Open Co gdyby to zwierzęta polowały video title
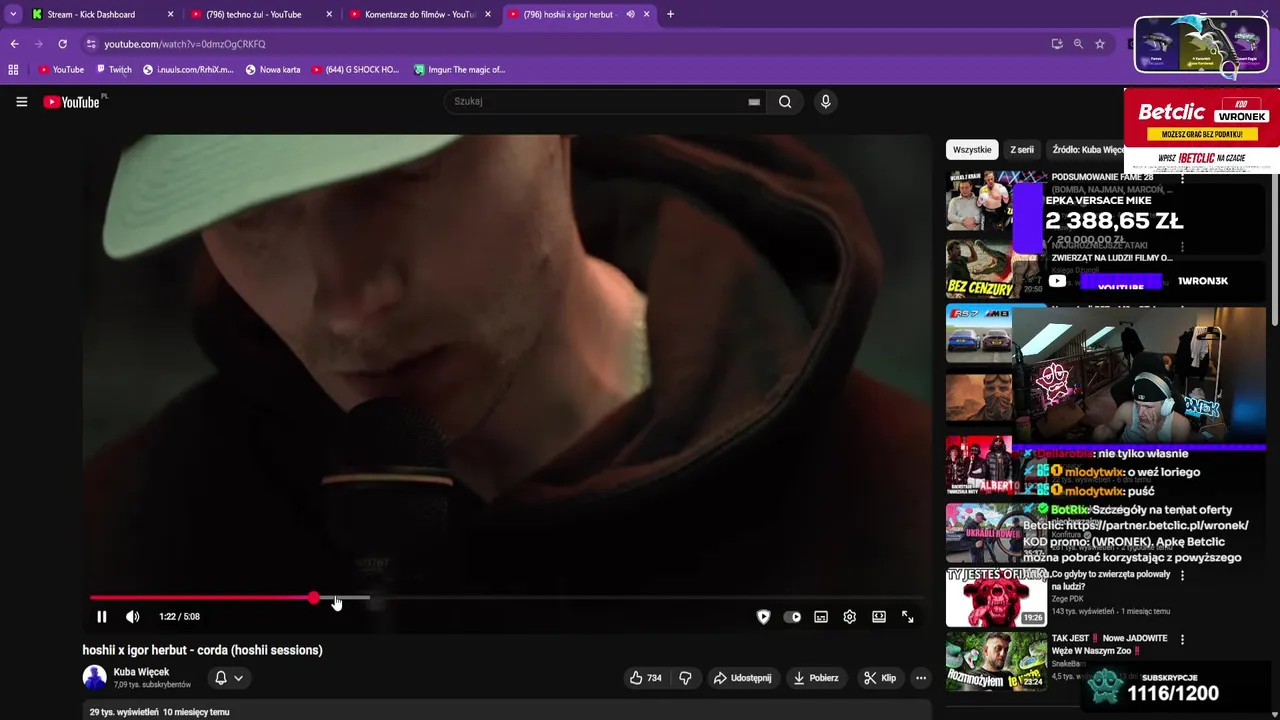This screenshot has height=720, width=1280. 1110,581
